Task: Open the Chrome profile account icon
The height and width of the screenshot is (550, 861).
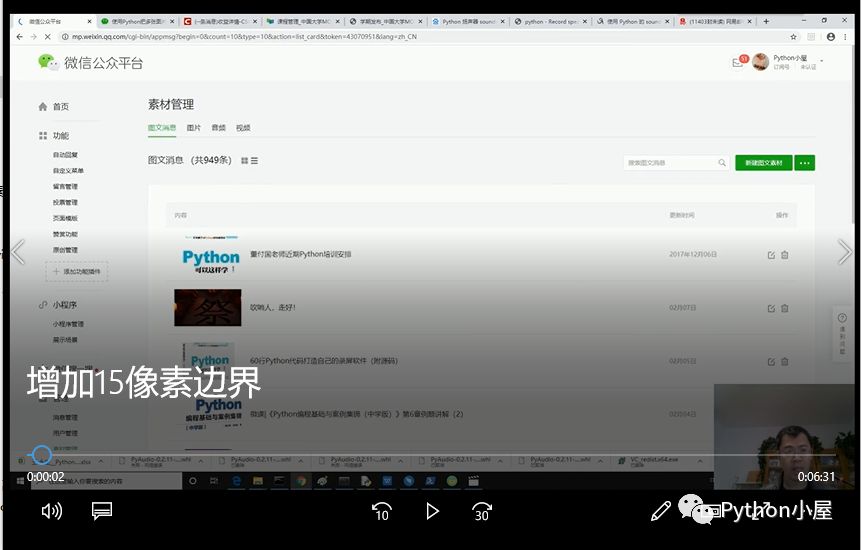Action: [x=831, y=37]
